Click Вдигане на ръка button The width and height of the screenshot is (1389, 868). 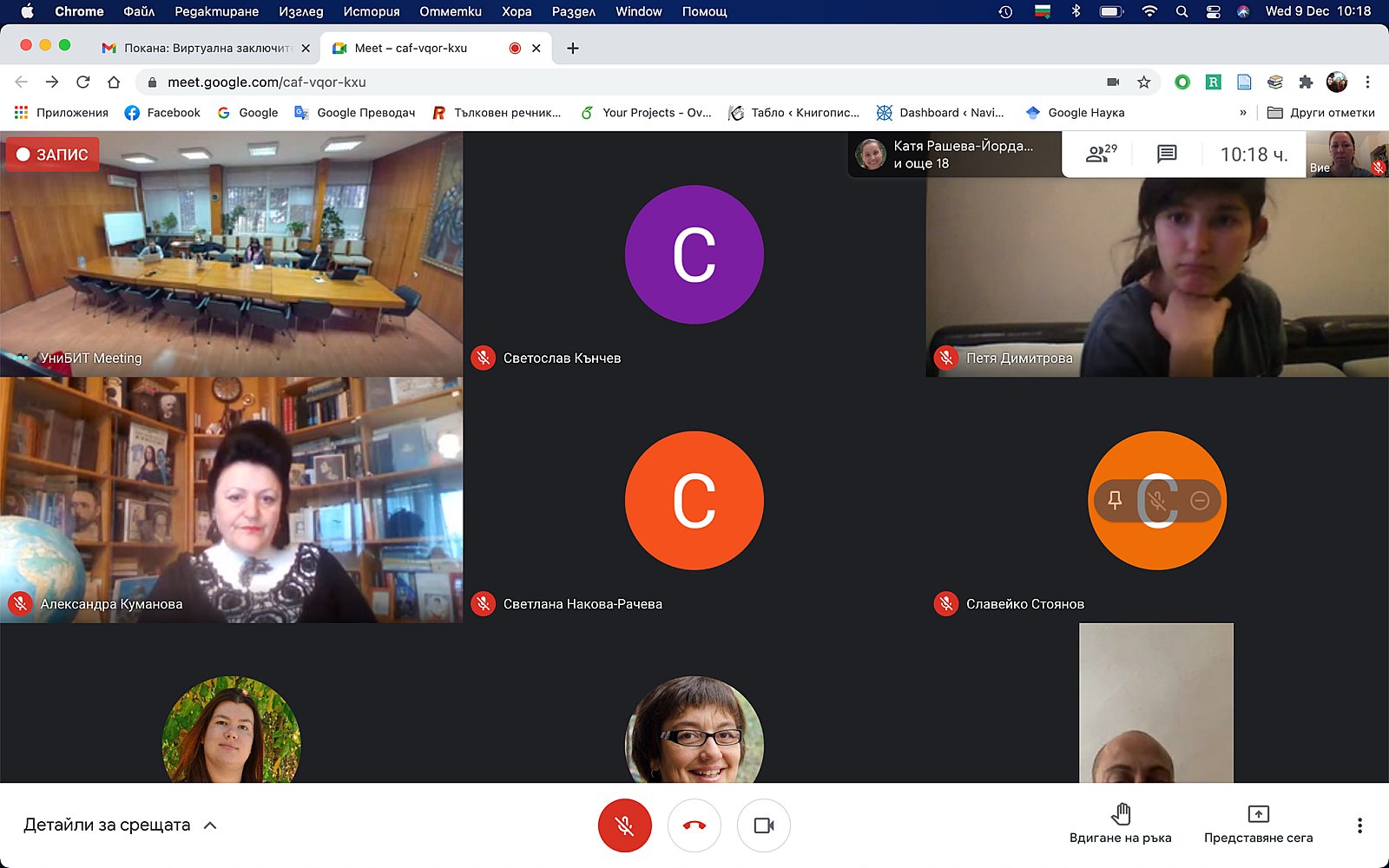click(x=1120, y=824)
